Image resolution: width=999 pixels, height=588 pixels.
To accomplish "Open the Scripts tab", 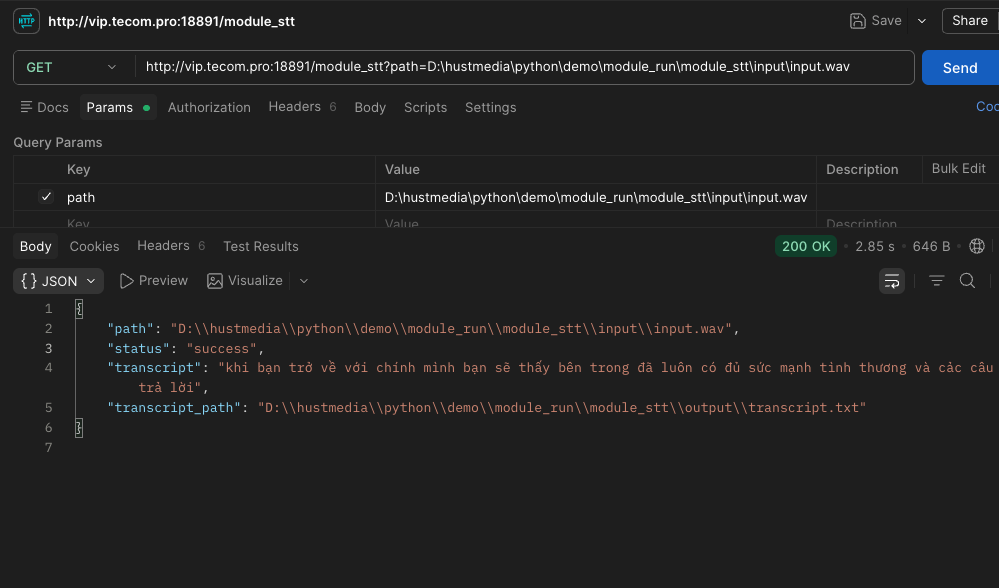I will [x=426, y=107].
